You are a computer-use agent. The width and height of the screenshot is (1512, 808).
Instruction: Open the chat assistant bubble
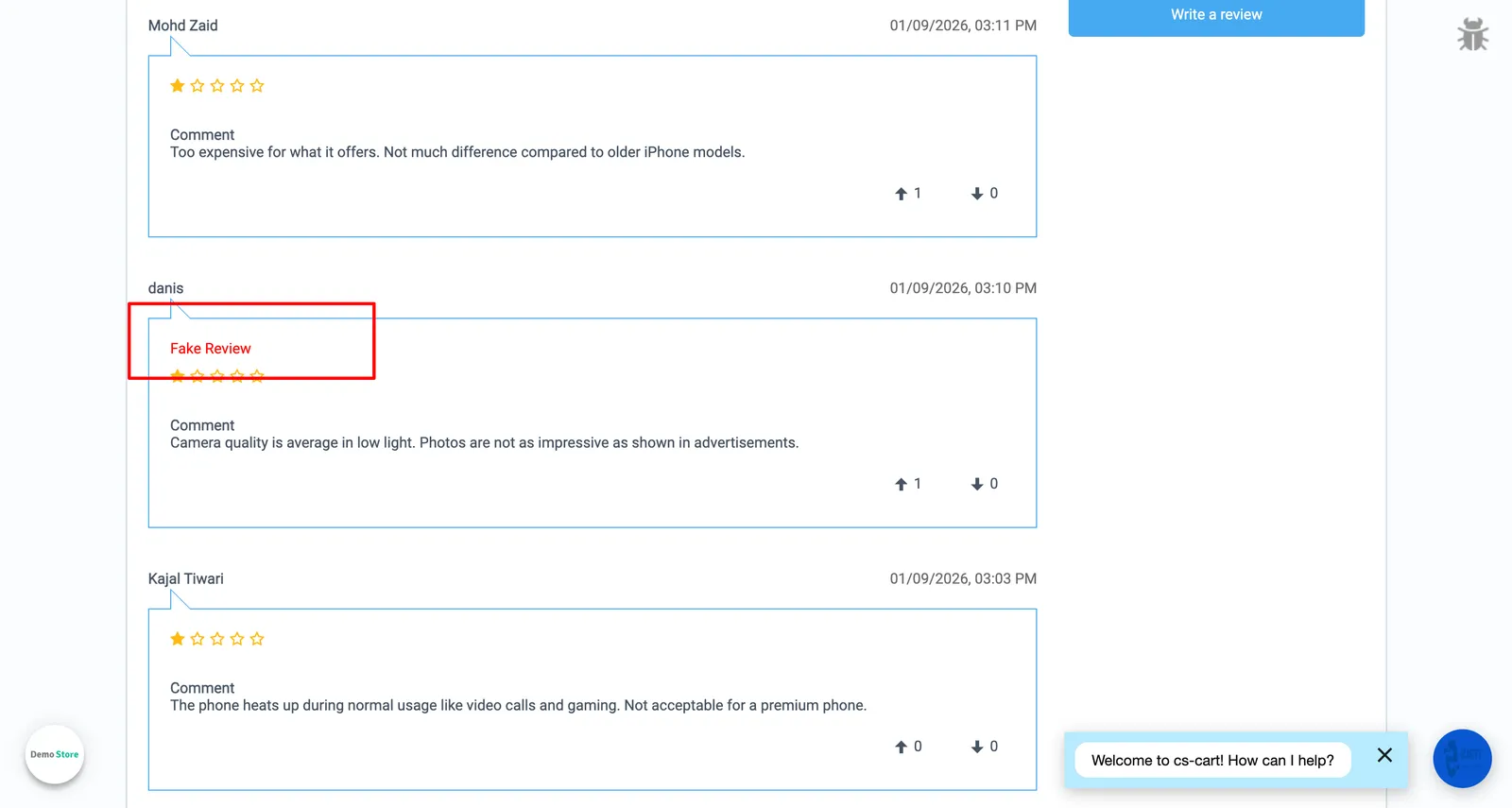tap(1462, 758)
